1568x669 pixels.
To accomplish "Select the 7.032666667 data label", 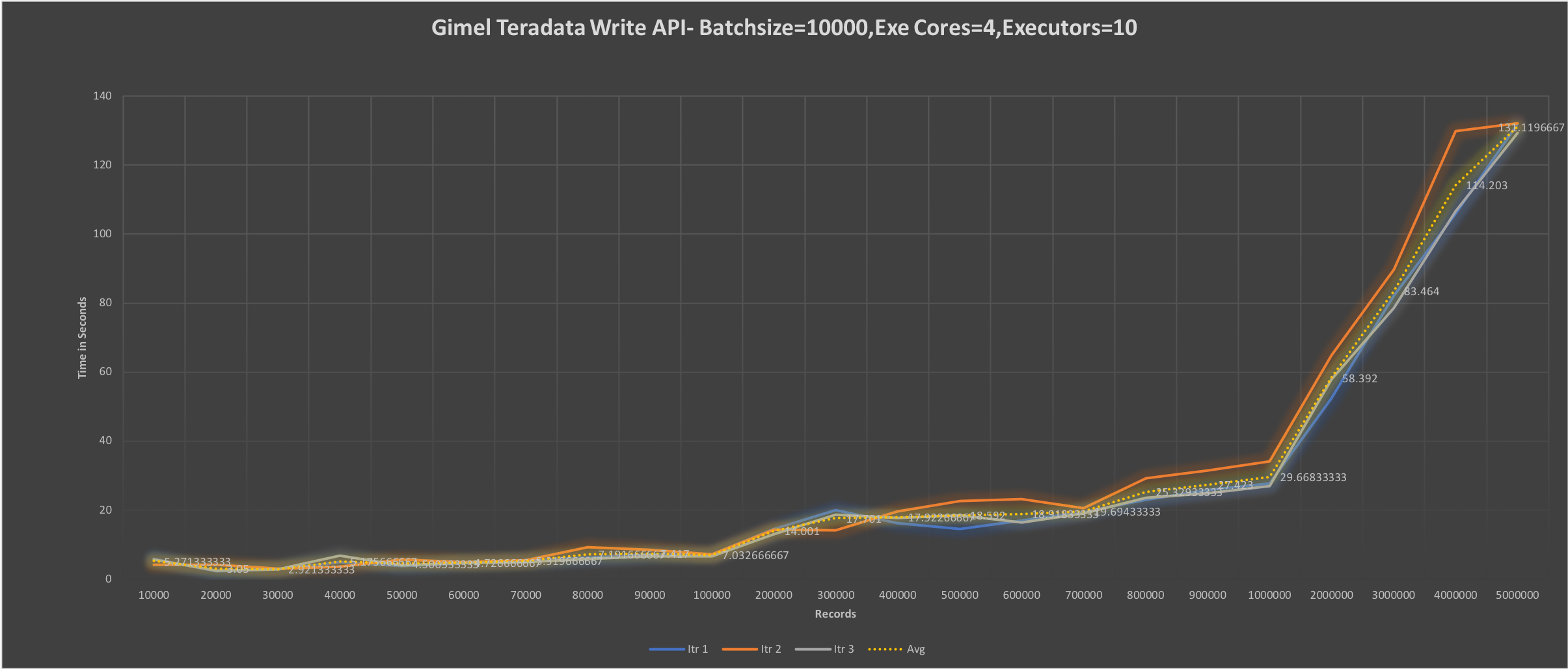I will (755, 555).
